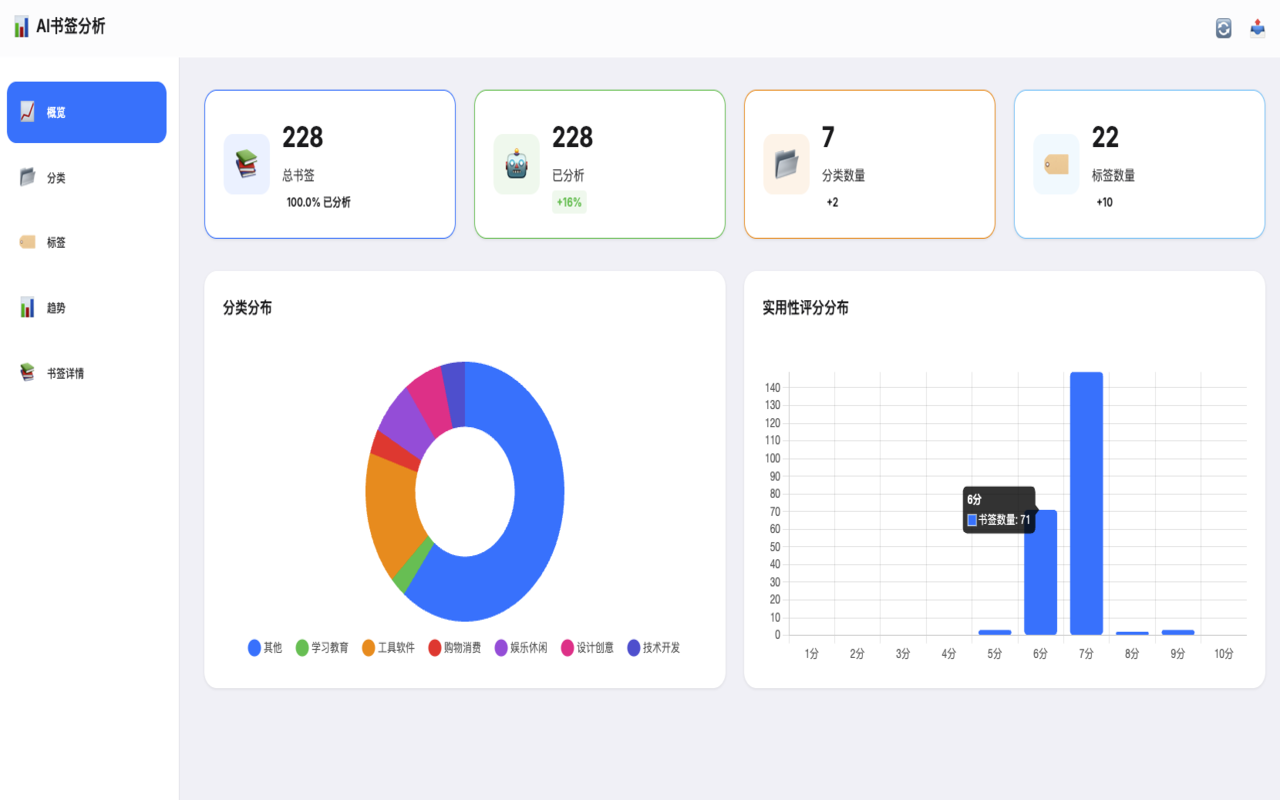Viewport: 1280px width, 800px height.
Task: Open the 概览 overview tab
Action: (87, 112)
